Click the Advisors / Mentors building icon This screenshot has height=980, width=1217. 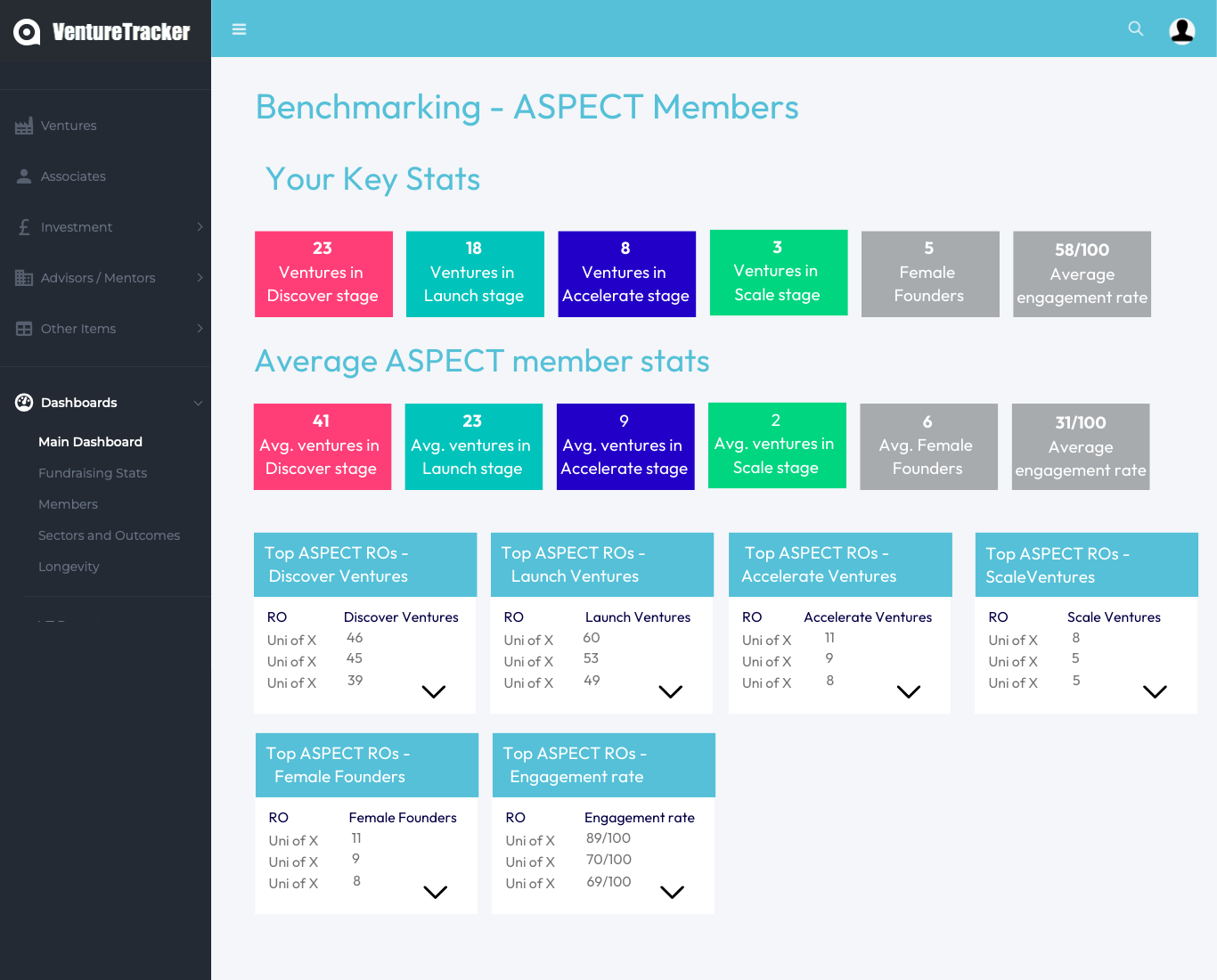pyautogui.click(x=24, y=278)
